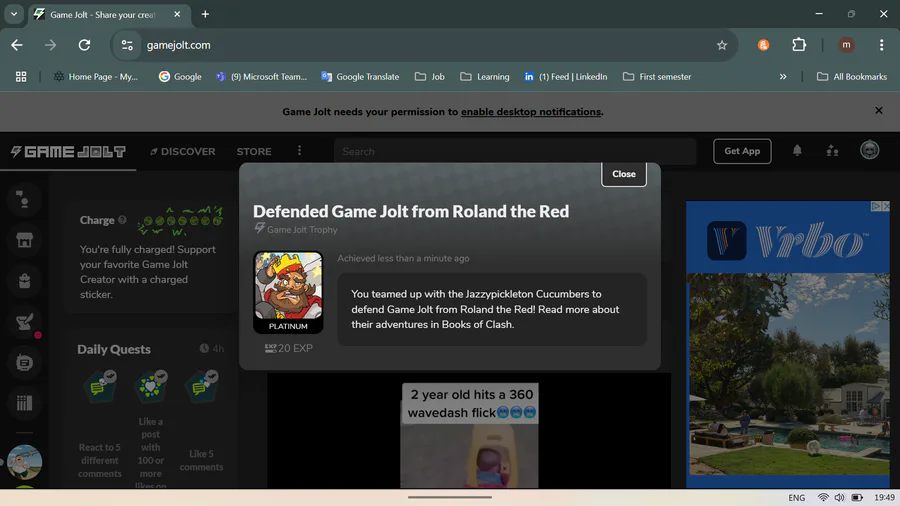The image size is (900, 506).
Task: Go back with browser back arrow
Action: (x=17, y=45)
